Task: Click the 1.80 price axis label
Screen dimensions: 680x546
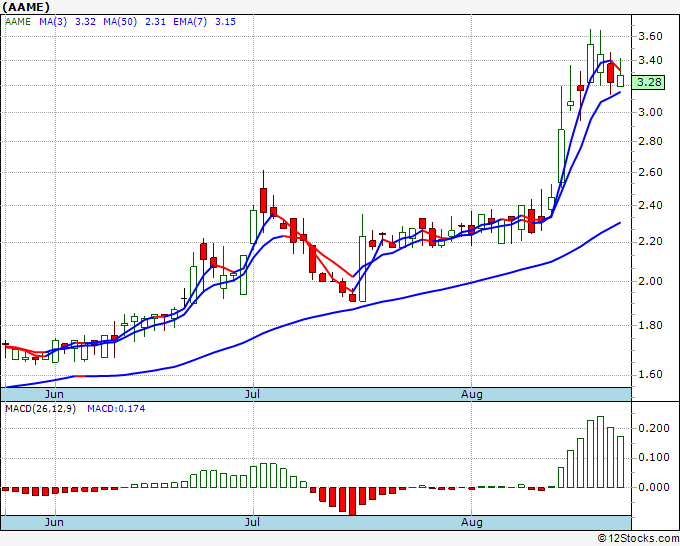Action: tap(651, 325)
